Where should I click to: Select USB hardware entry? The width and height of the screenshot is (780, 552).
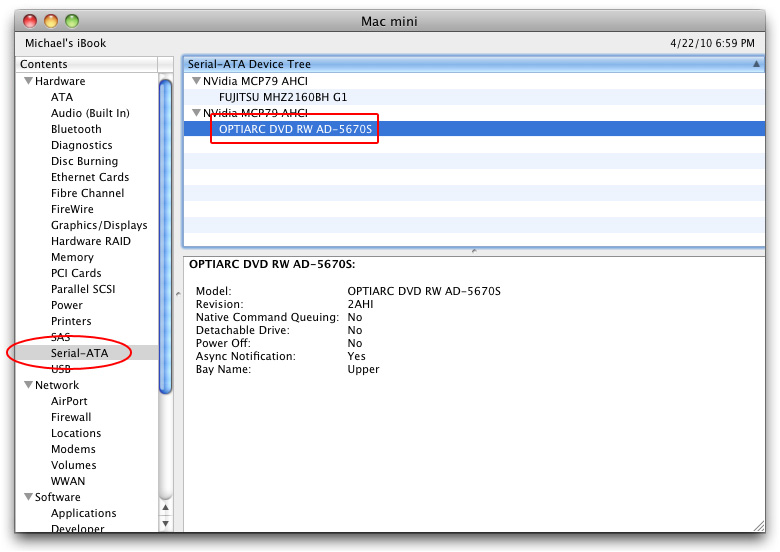(61, 369)
